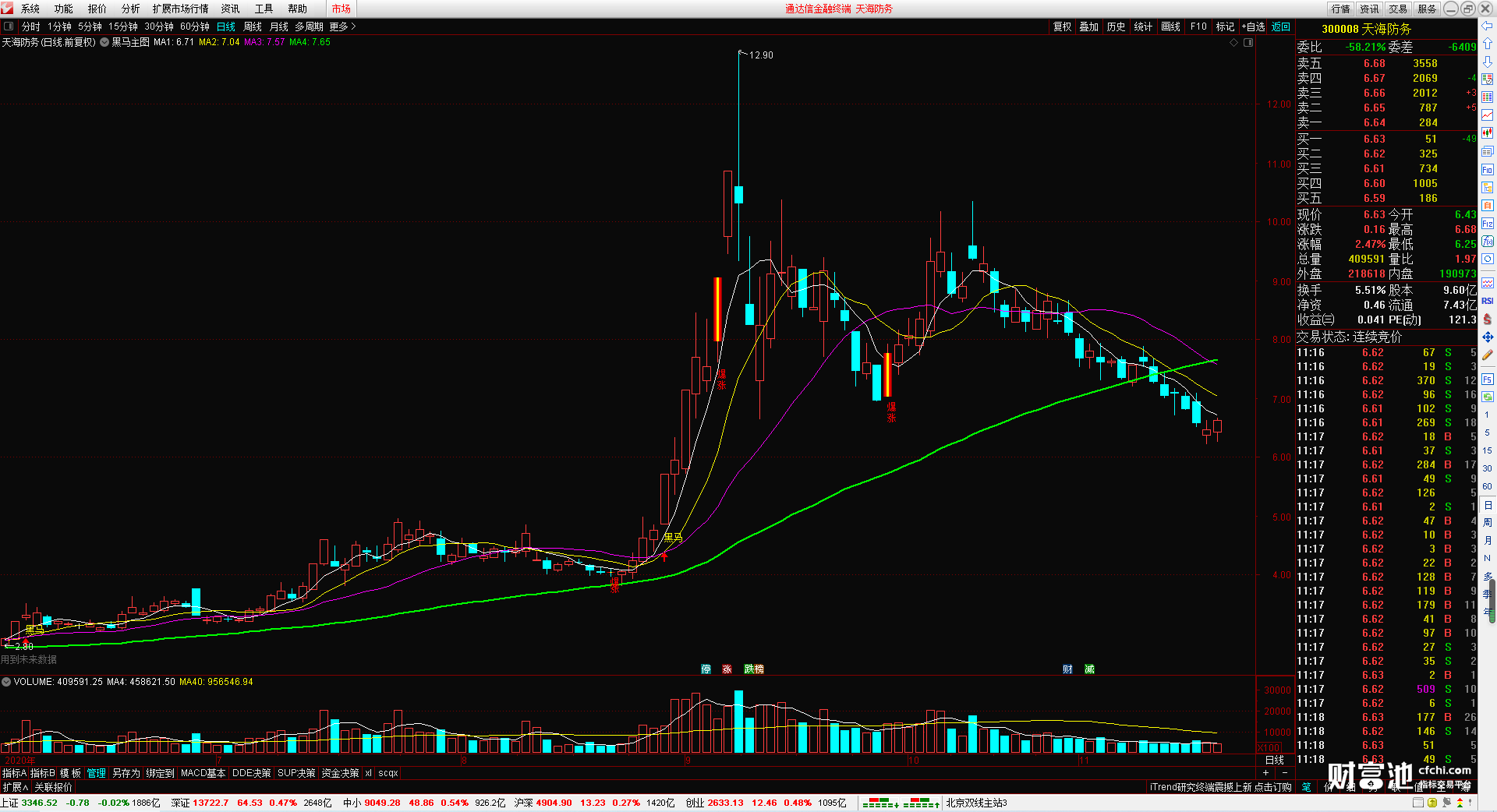This screenshot has height=812, width=1497.
Task: Open the 报价 menu
Action: pos(97,9)
